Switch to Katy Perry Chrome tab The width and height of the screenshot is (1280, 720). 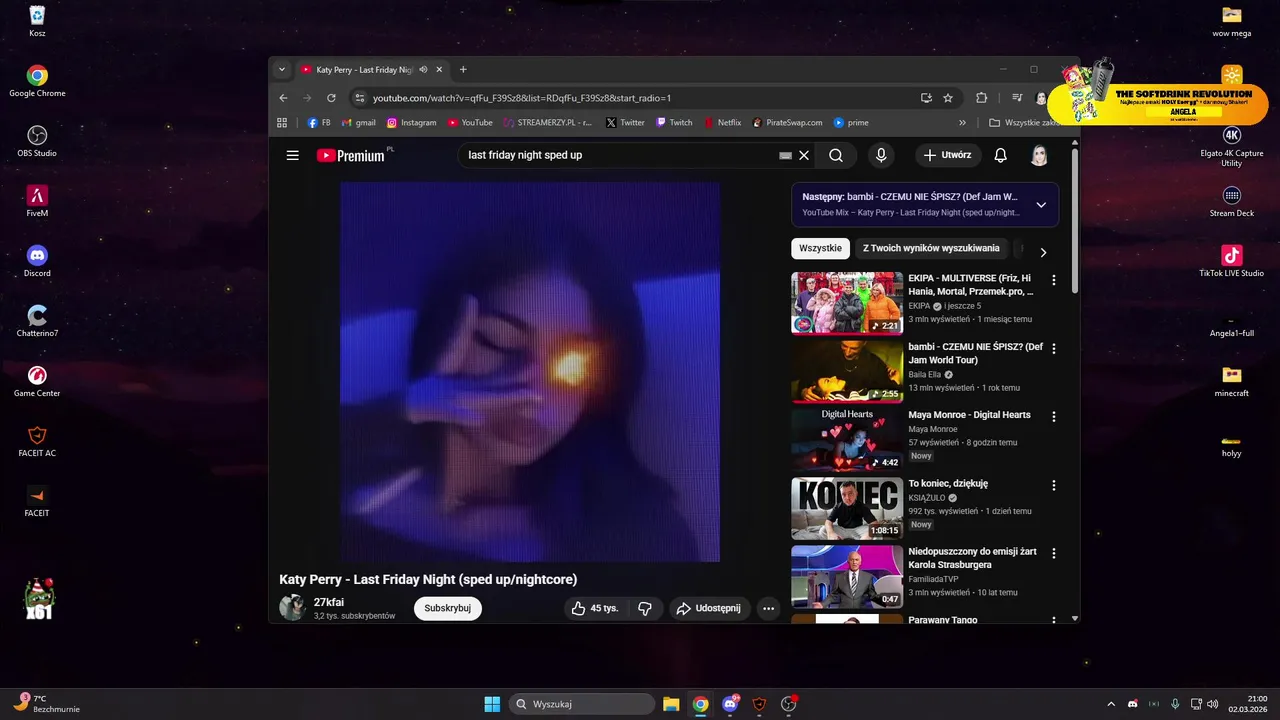[x=371, y=70]
